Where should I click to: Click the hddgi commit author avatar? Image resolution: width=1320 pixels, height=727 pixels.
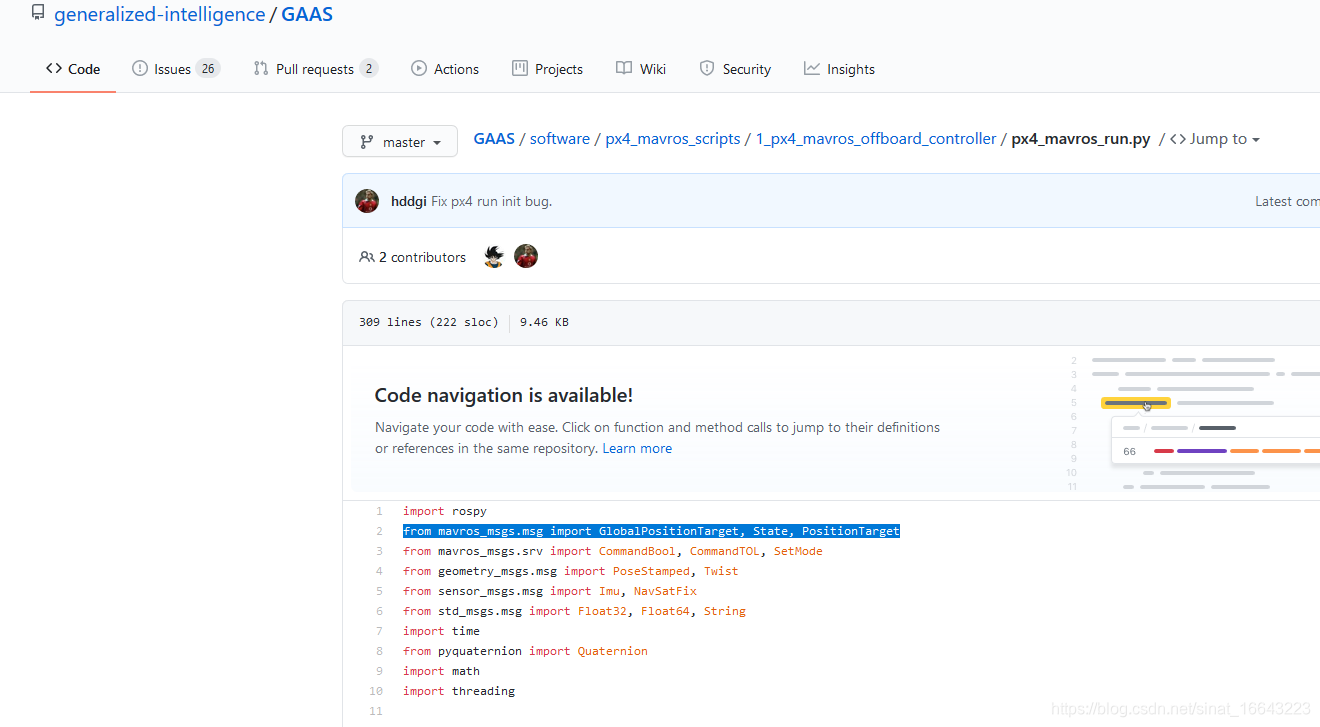click(x=367, y=201)
